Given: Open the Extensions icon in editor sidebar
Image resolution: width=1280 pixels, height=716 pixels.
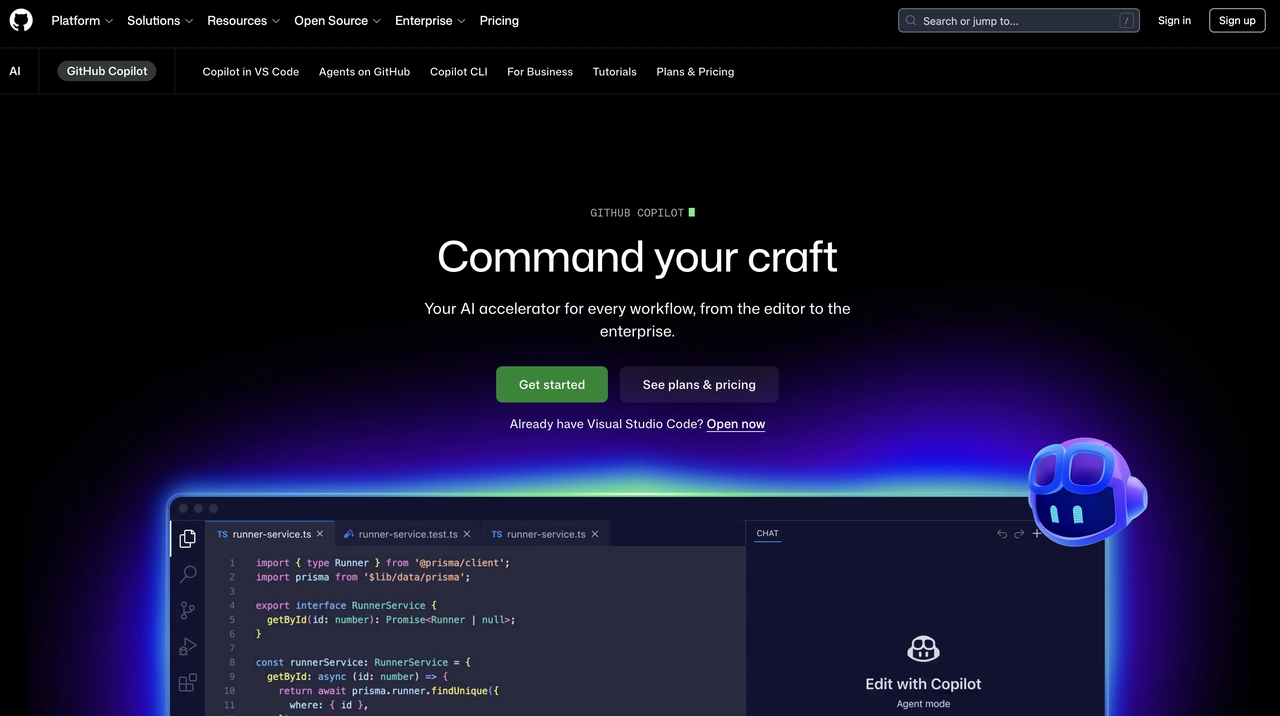Looking at the screenshot, I should point(187,683).
